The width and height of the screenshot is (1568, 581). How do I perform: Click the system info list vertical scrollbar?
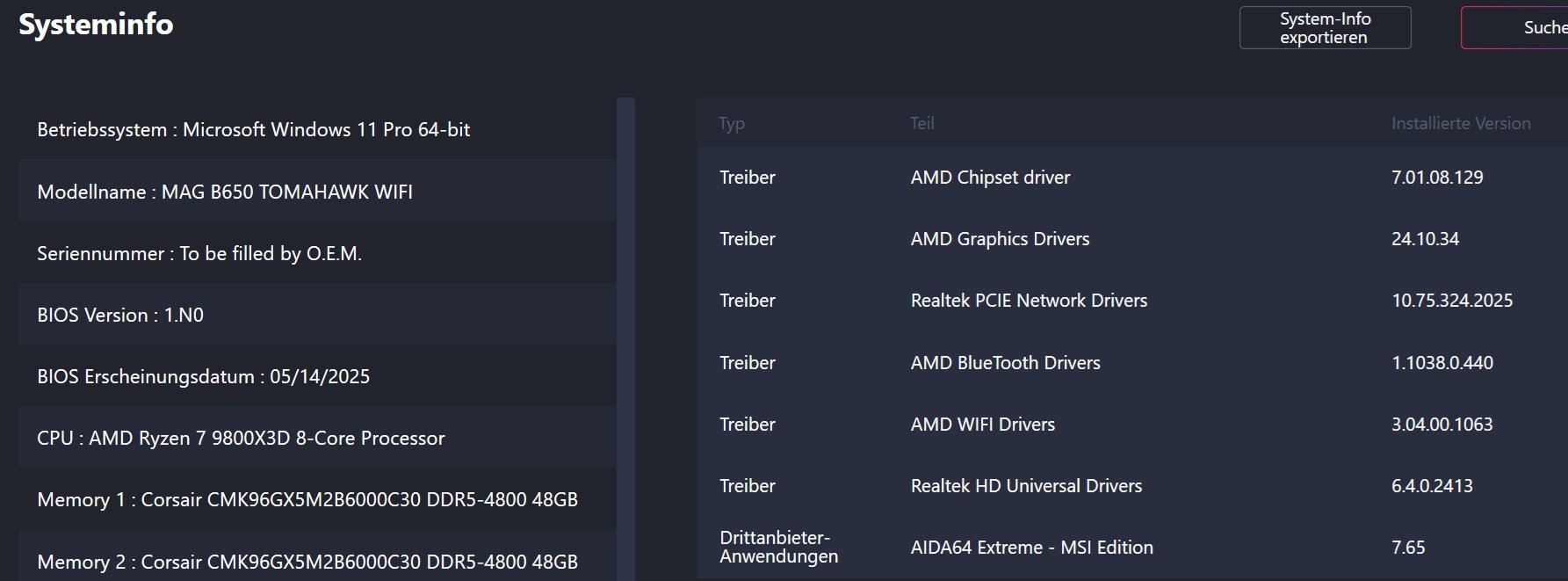(x=625, y=339)
